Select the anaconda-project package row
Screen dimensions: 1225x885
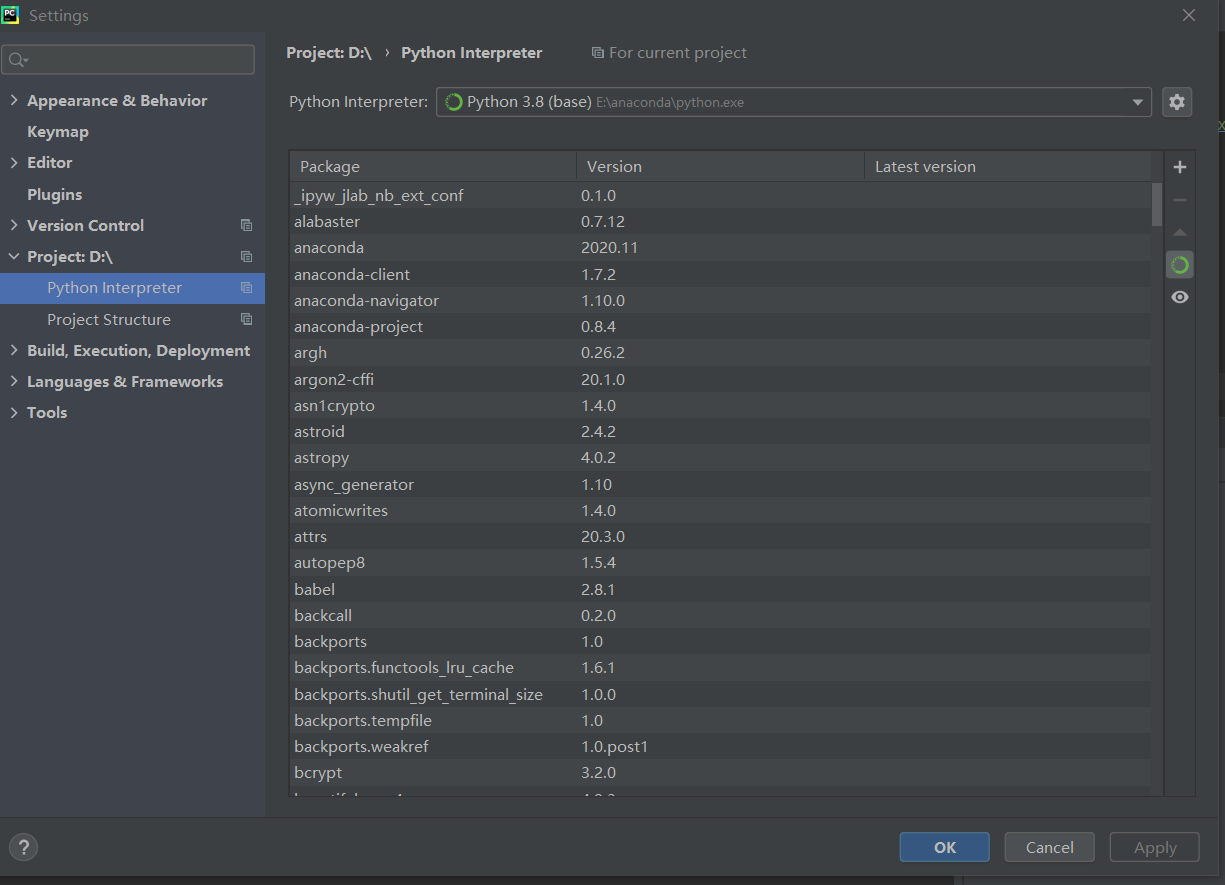pyautogui.click(x=720, y=326)
